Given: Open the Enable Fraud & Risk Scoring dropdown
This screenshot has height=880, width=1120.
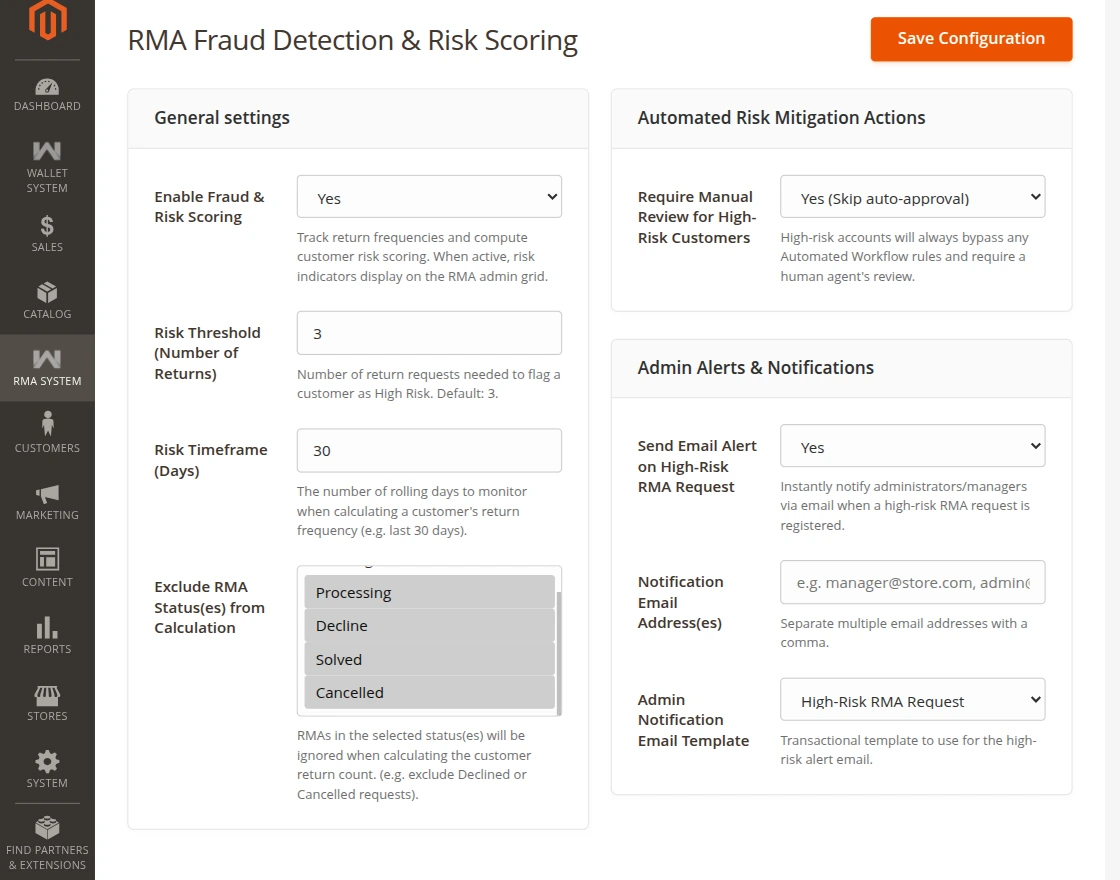Looking at the screenshot, I should 429,196.
